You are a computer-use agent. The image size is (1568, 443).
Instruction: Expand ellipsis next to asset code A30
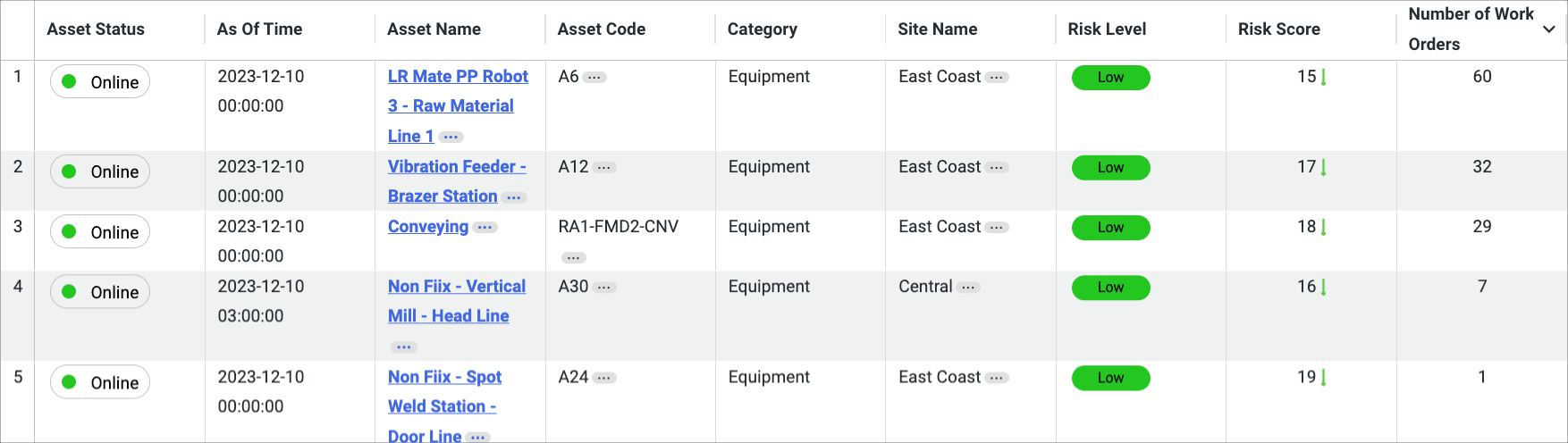point(604,288)
